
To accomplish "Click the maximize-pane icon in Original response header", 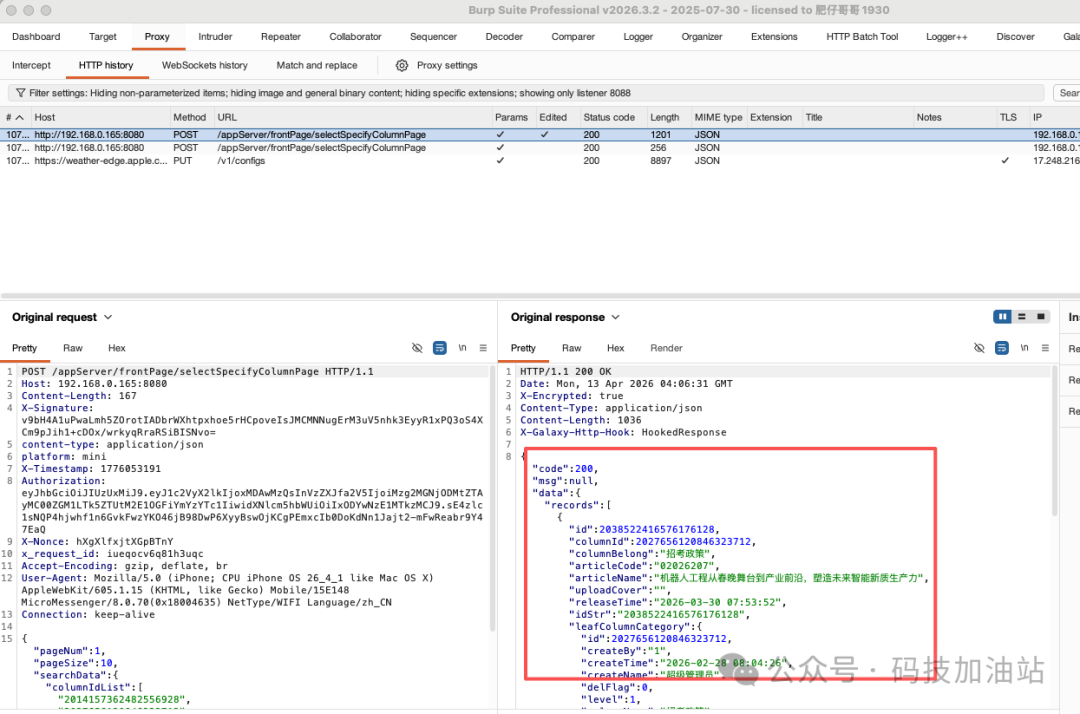I will [1043, 317].
